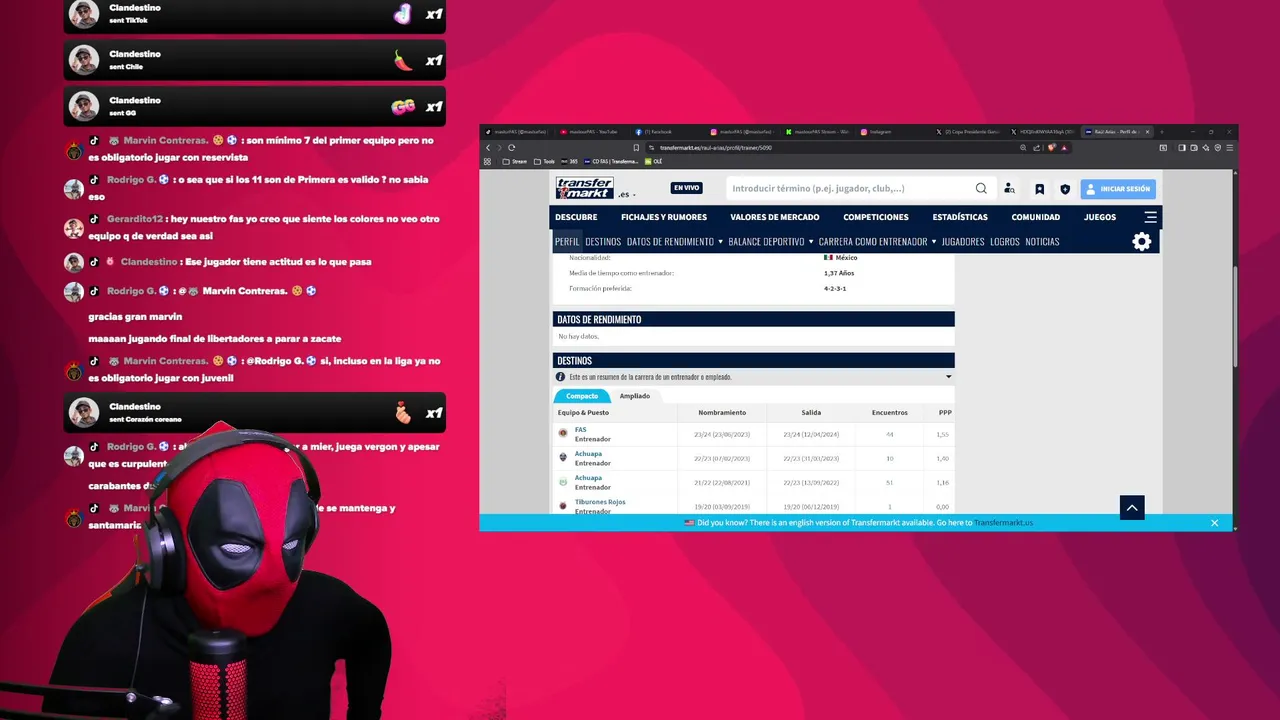Open the CD FAS Transfermarkt bookmark
The image size is (1280, 720).
point(611,161)
